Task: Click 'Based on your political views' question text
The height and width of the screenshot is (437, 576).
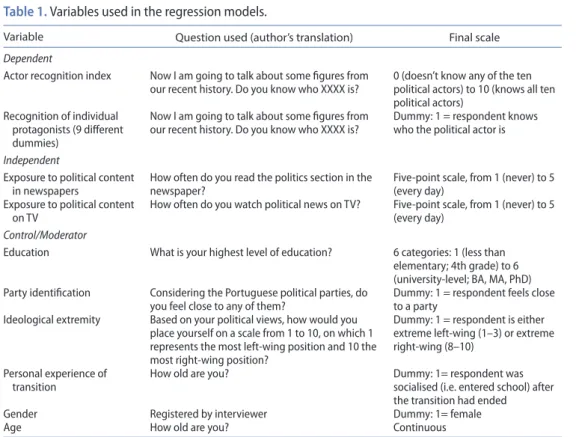Action: (263, 340)
